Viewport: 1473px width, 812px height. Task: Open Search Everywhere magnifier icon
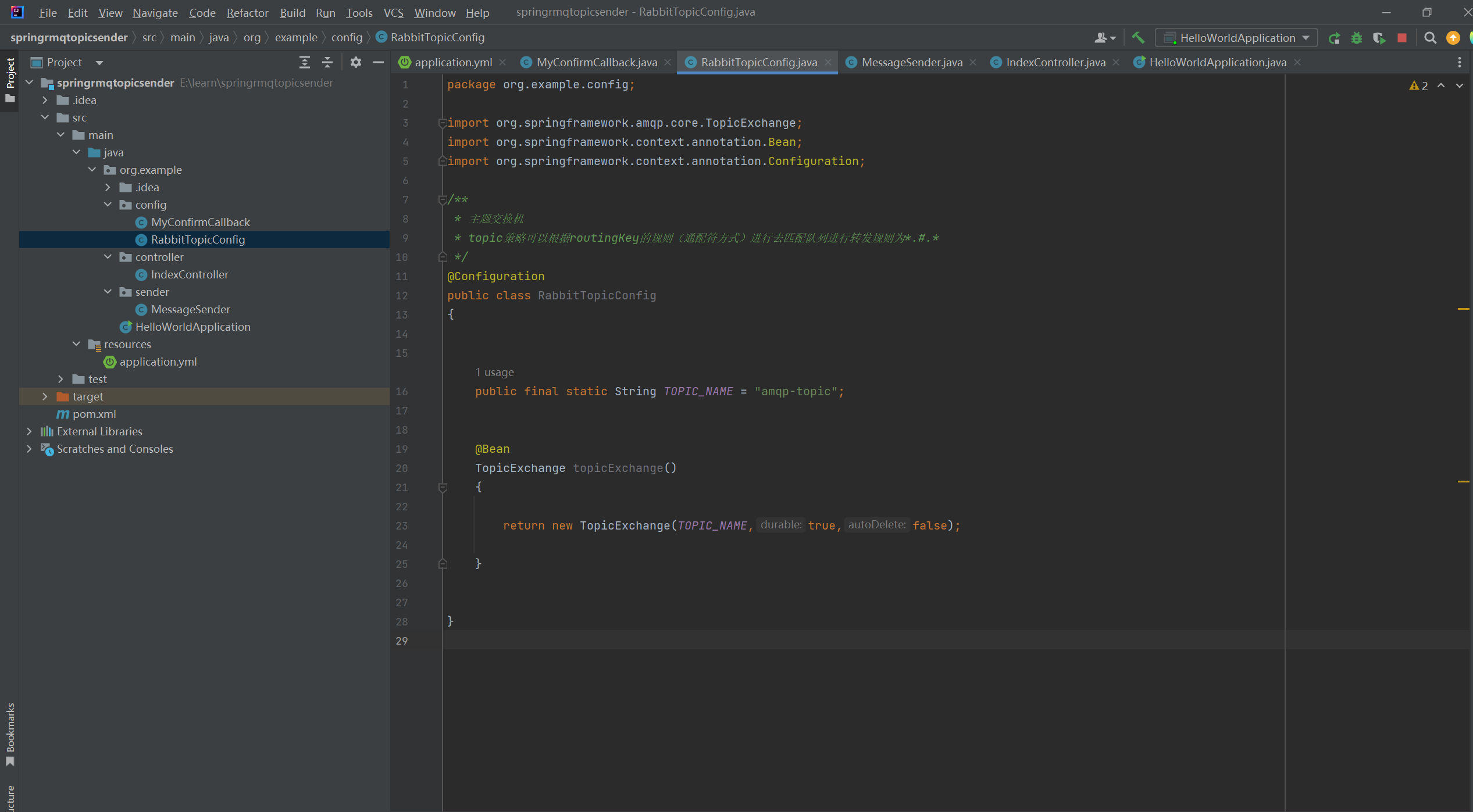tap(1430, 38)
